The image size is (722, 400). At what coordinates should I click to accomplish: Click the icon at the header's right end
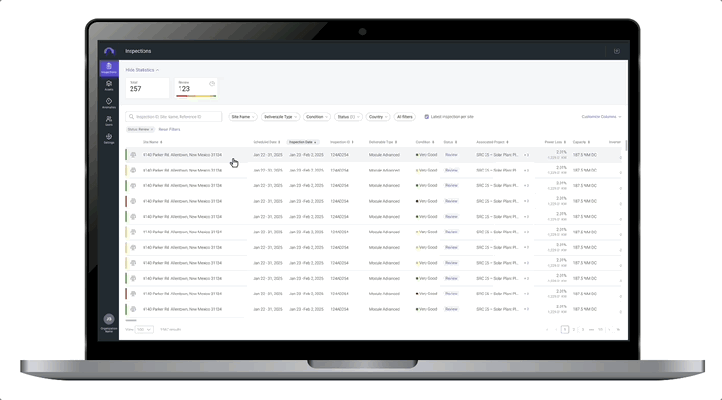pos(617,51)
